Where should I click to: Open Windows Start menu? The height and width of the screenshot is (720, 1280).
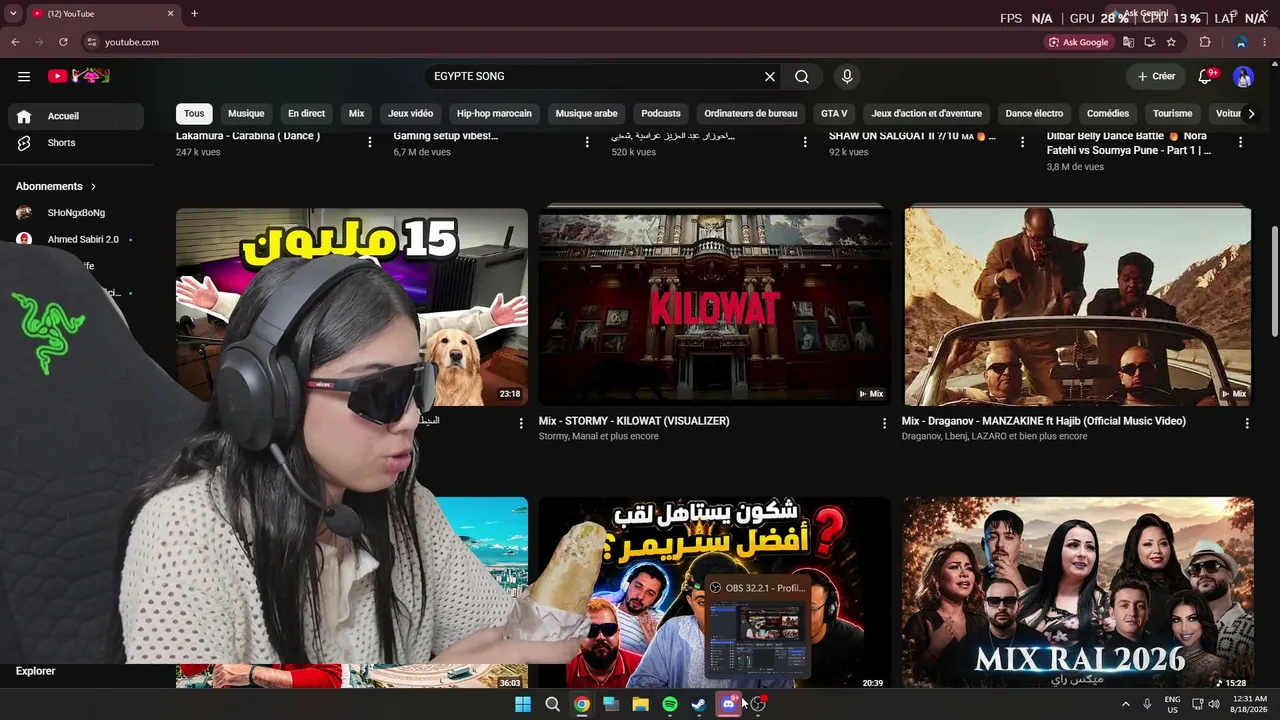pos(523,704)
